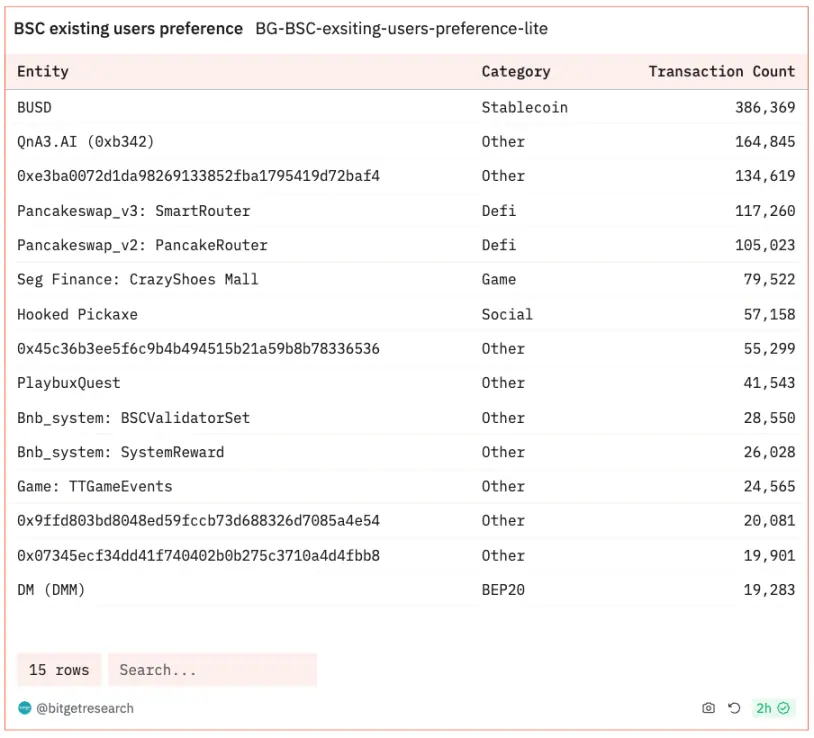This screenshot has width=814, height=738.
Task: Click the refresh query arrow icon
Action: pyautogui.click(x=734, y=708)
